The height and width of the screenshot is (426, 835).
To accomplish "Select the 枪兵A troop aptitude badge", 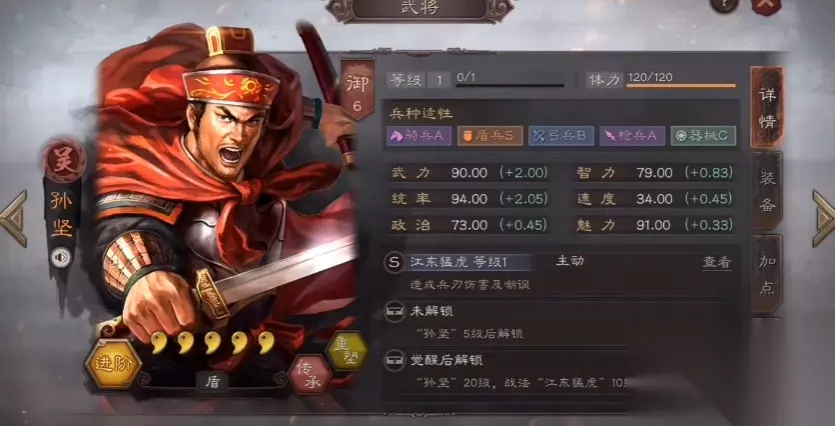I will point(632,136).
